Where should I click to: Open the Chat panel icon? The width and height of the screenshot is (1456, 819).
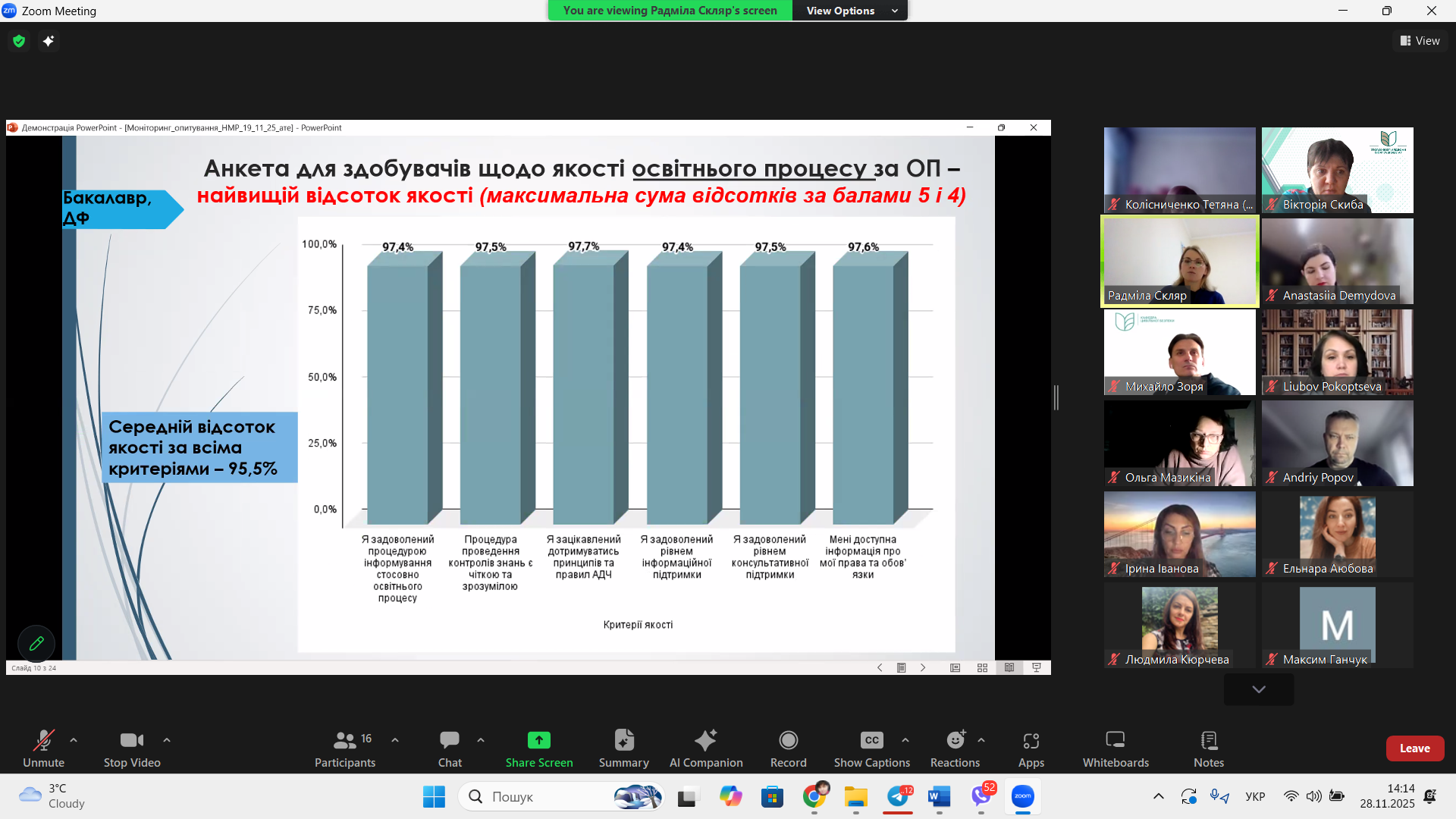click(x=450, y=740)
